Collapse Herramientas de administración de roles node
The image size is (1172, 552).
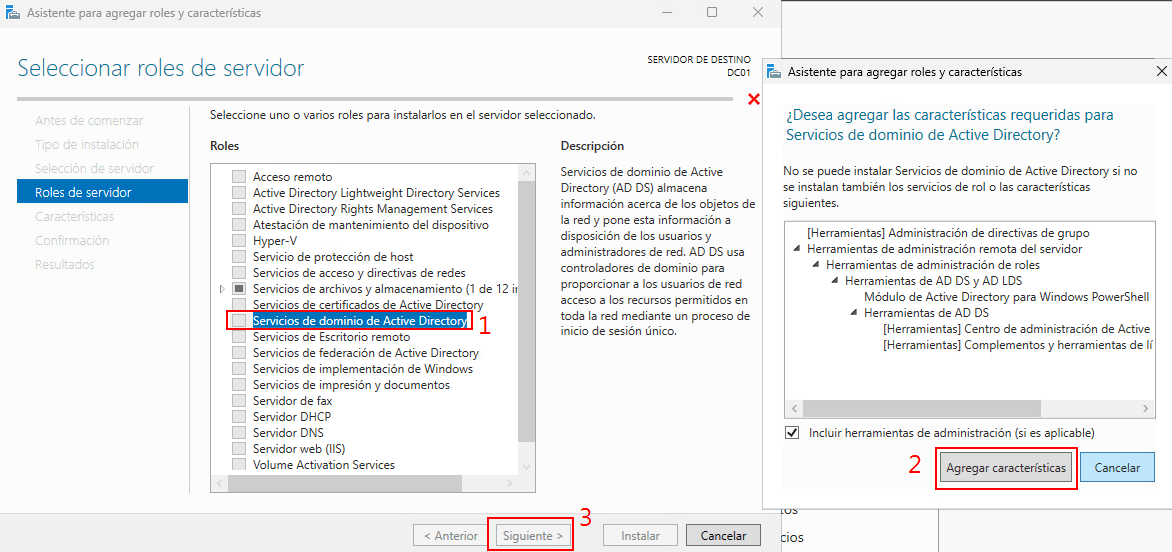[816, 265]
